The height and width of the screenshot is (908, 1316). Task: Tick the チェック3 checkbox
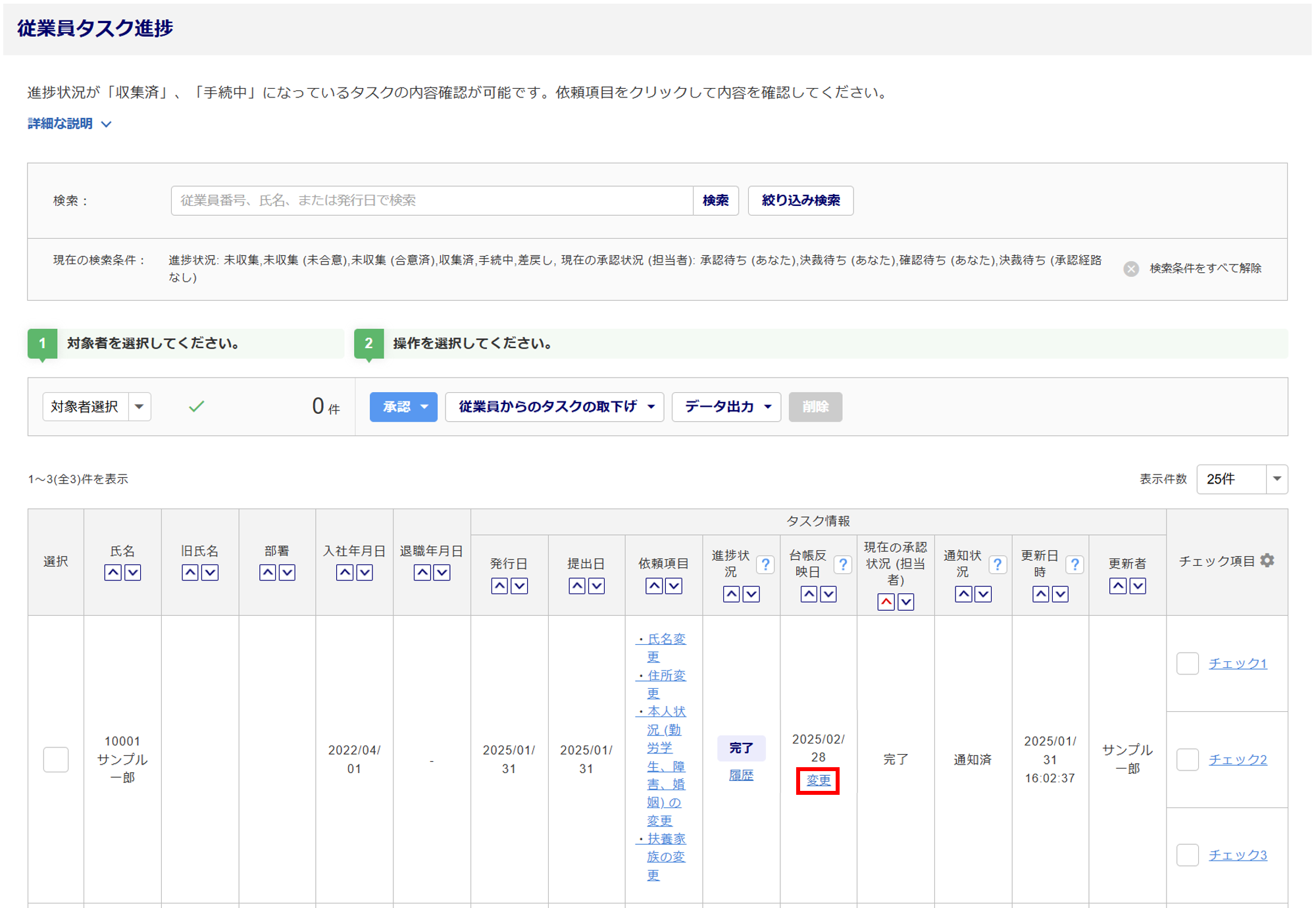[1187, 855]
